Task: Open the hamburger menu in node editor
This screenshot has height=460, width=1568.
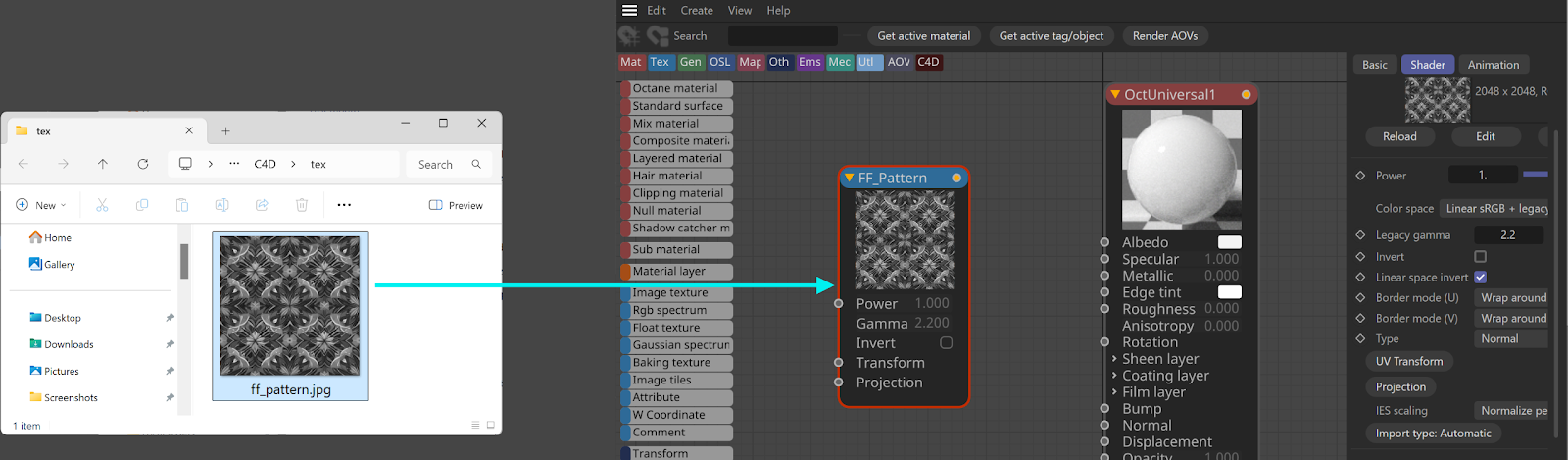Action: tap(629, 11)
